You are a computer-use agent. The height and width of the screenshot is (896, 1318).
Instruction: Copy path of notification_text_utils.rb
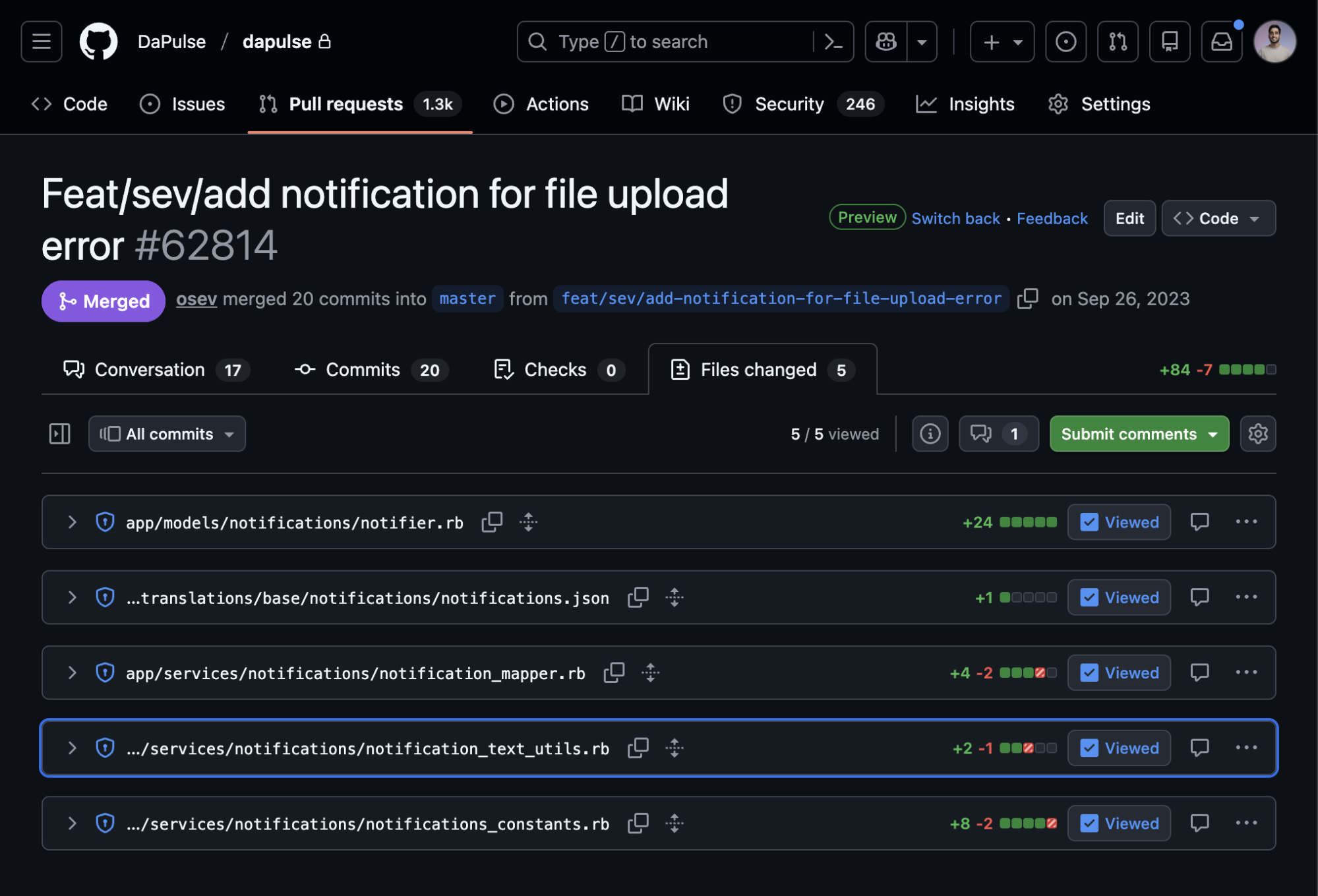(x=638, y=748)
